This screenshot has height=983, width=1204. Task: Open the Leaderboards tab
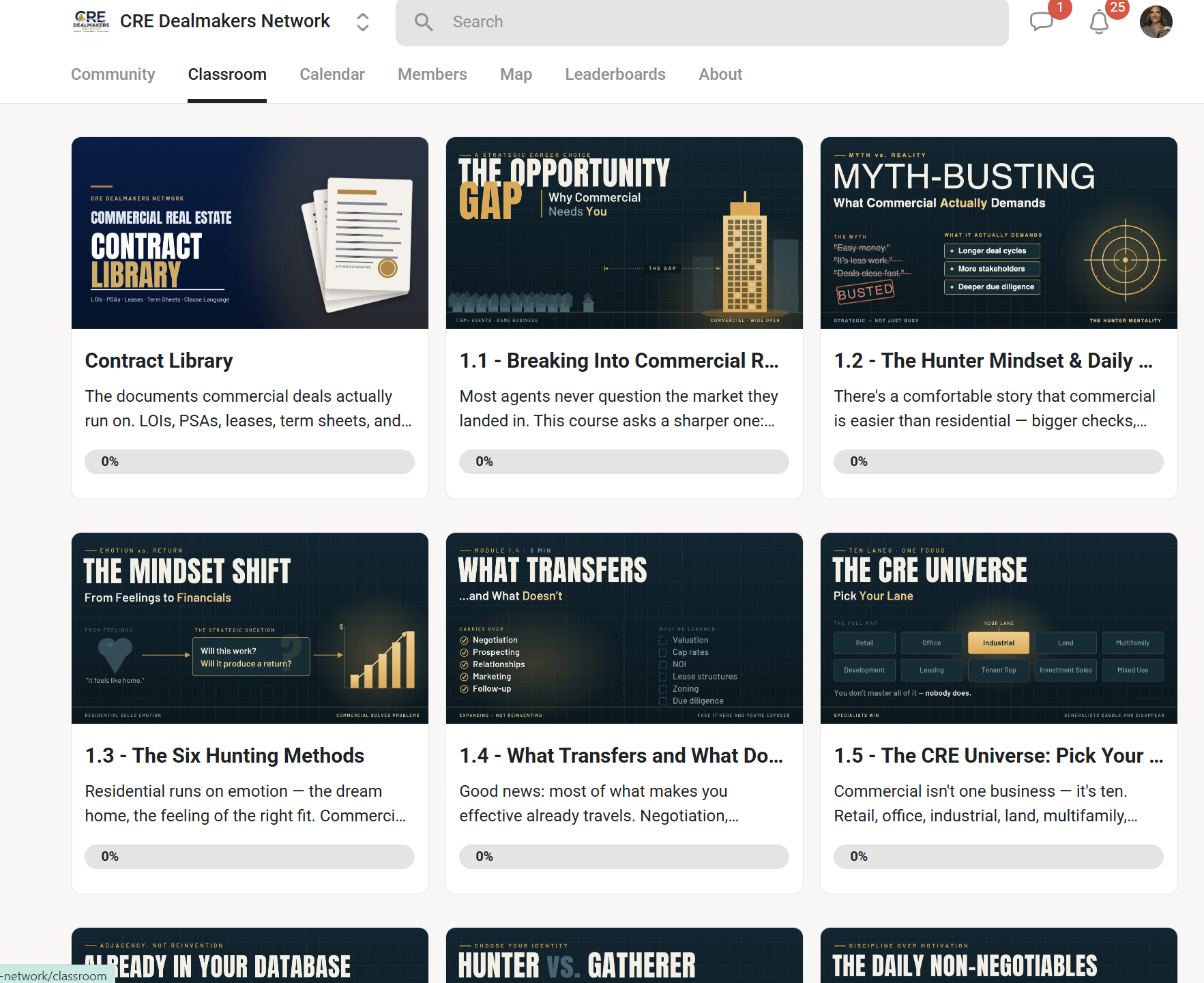[x=615, y=74]
